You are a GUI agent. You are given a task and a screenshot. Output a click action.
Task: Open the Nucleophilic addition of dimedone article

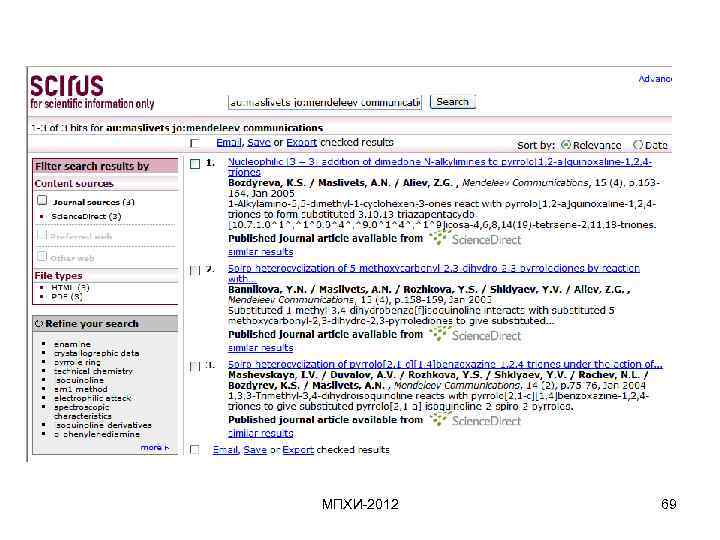tap(439, 167)
